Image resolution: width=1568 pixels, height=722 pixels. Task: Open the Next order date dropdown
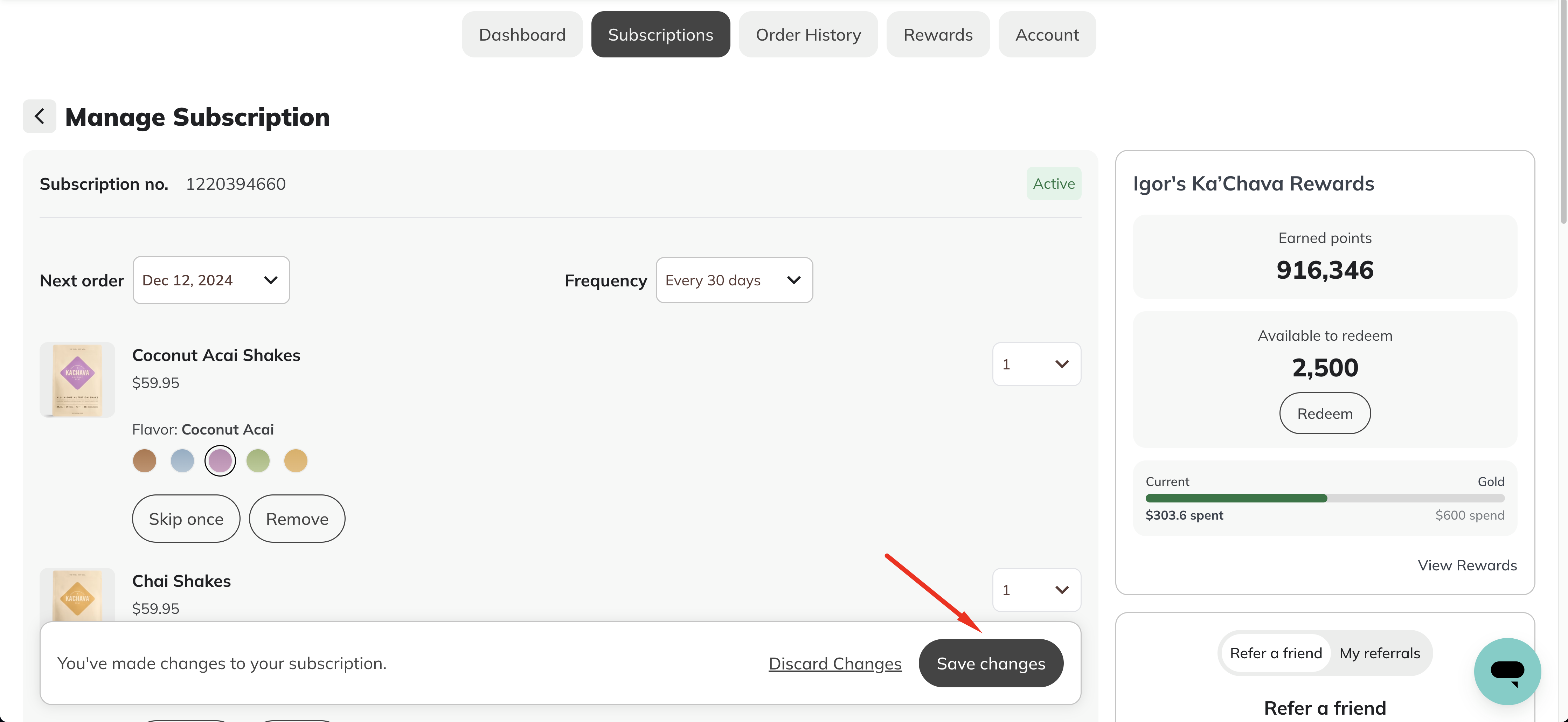pos(211,280)
